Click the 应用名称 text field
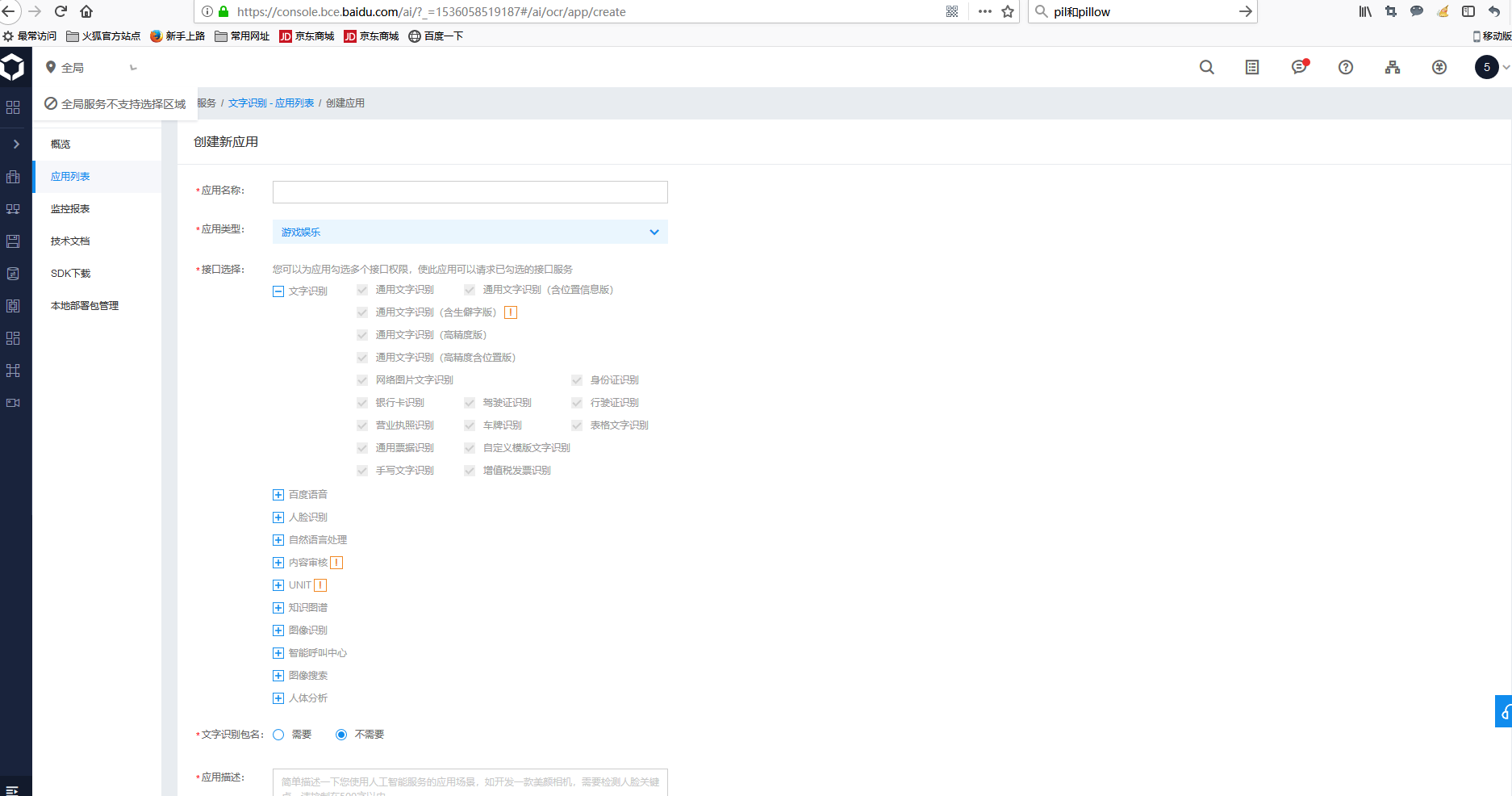The width and height of the screenshot is (1512, 796). (x=470, y=192)
